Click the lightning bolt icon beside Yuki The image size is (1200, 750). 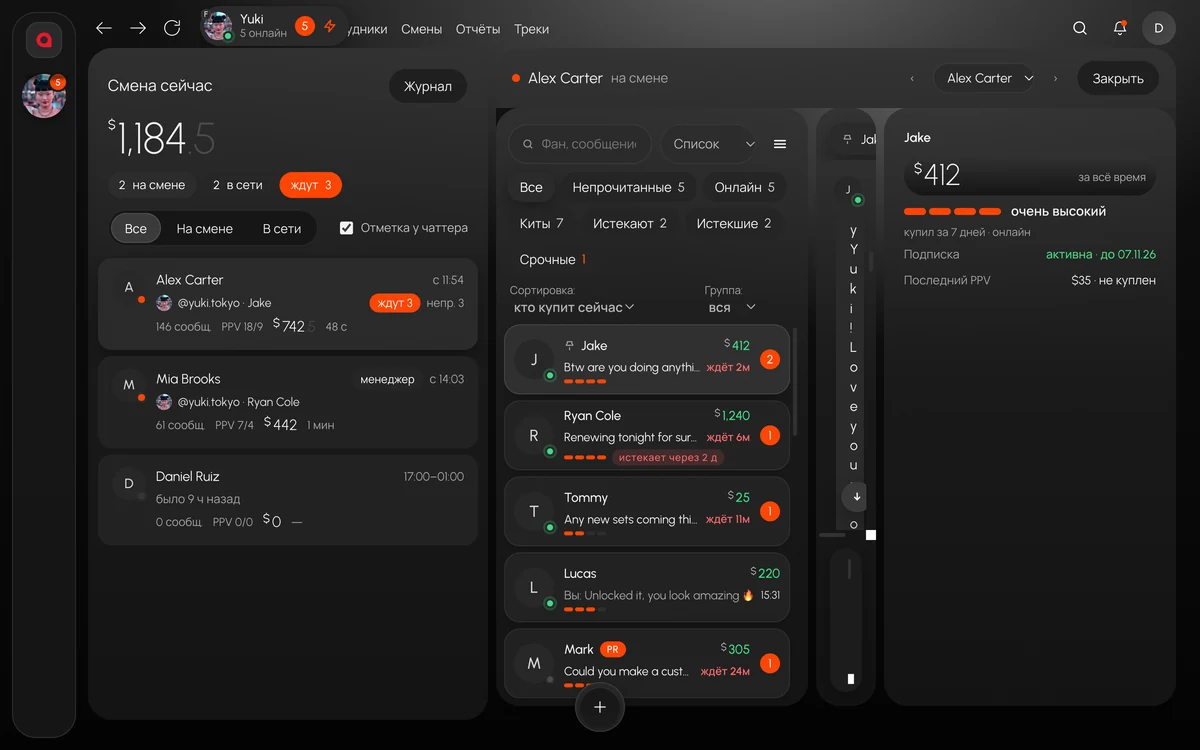click(x=330, y=26)
